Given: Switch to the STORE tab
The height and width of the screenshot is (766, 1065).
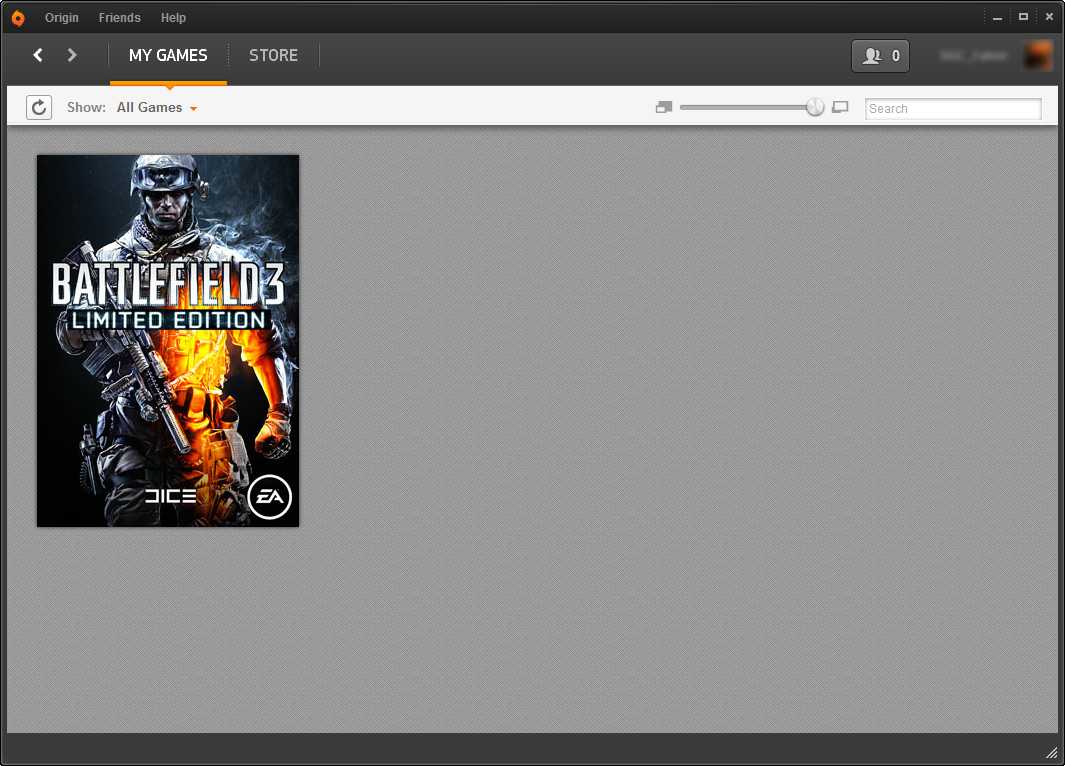Looking at the screenshot, I should (x=273, y=56).
